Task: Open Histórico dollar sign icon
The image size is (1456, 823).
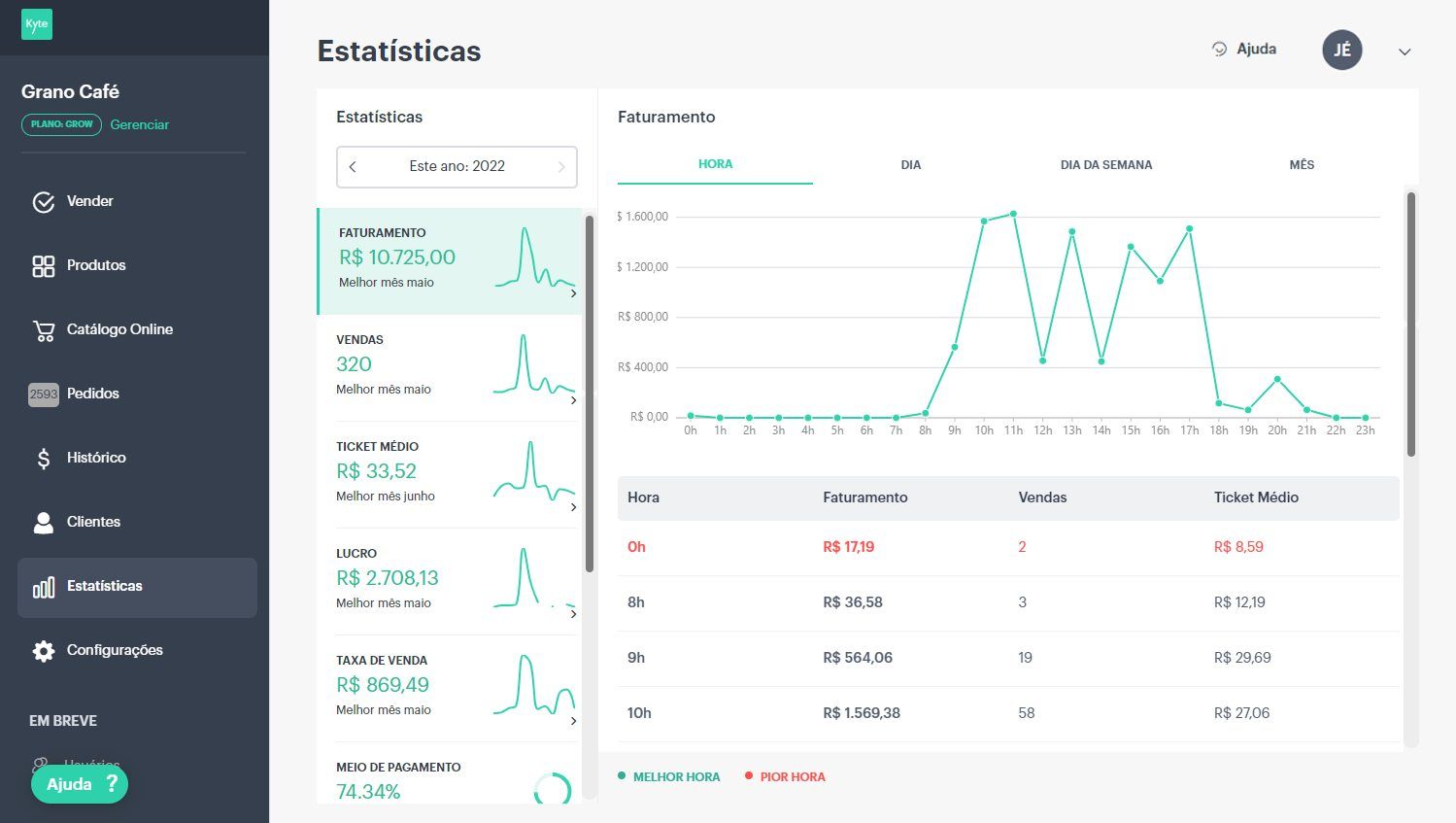Action: click(x=44, y=459)
